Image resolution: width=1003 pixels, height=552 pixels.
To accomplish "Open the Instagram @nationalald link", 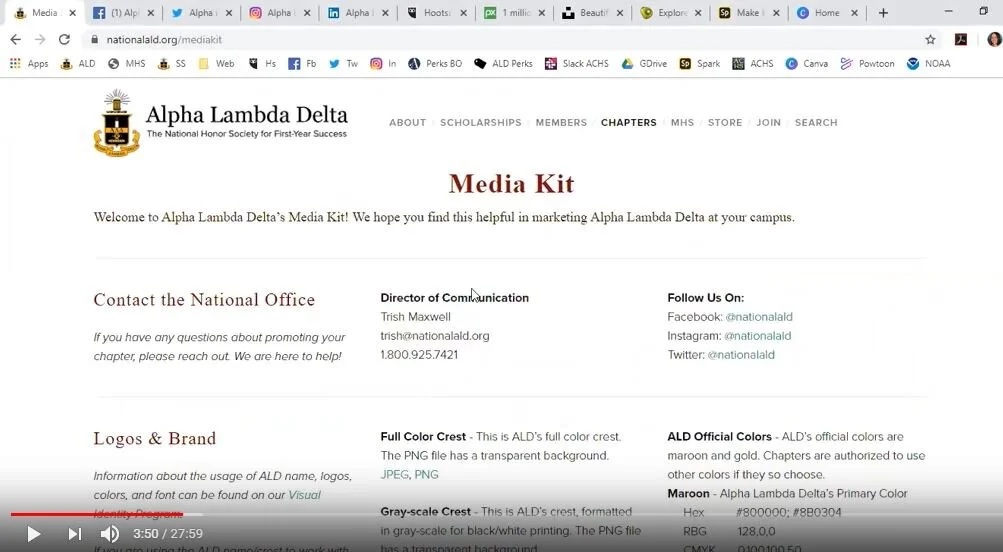I will point(757,336).
